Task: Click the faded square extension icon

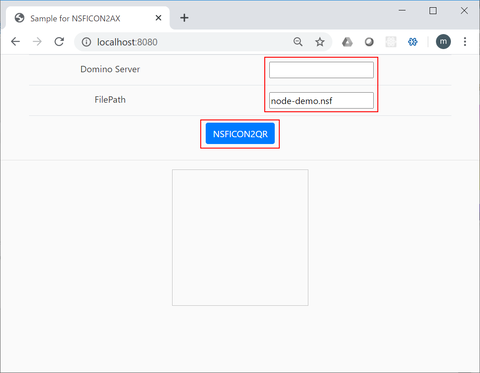Action: point(391,42)
